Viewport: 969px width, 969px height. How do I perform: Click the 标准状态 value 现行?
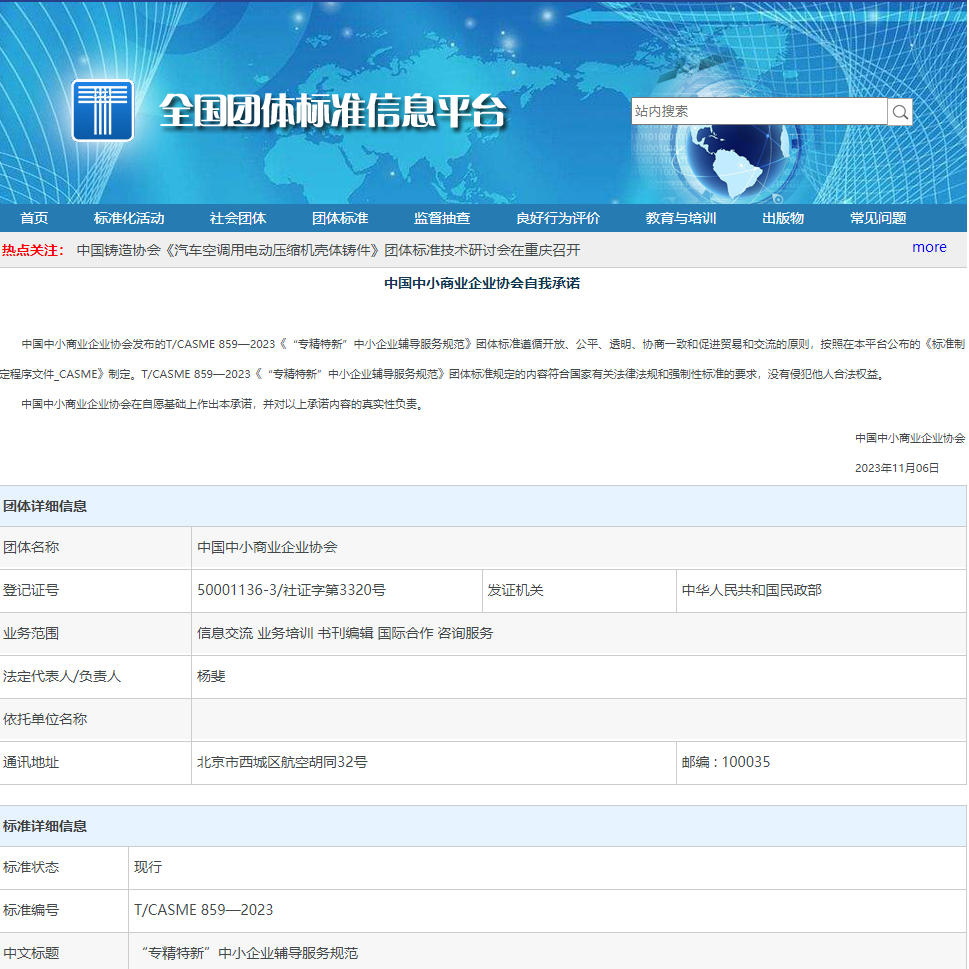[148, 867]
